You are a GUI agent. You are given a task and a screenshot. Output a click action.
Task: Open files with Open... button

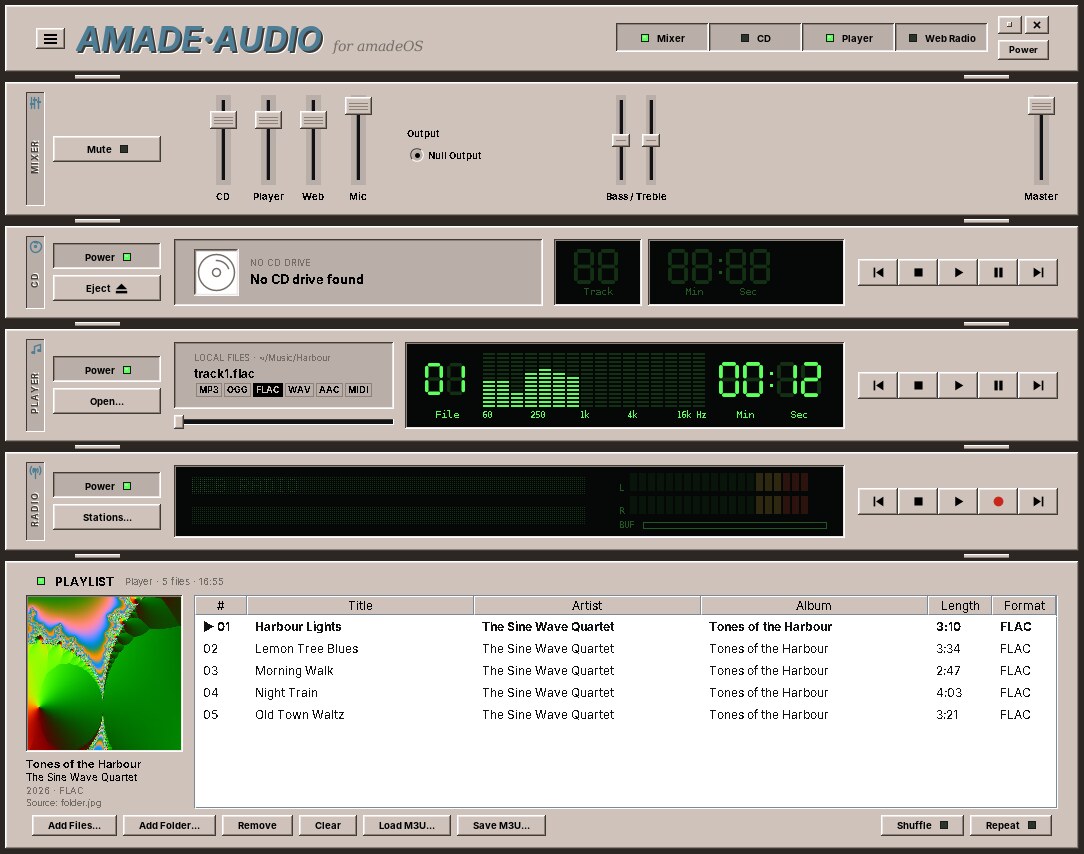[106, 401]
